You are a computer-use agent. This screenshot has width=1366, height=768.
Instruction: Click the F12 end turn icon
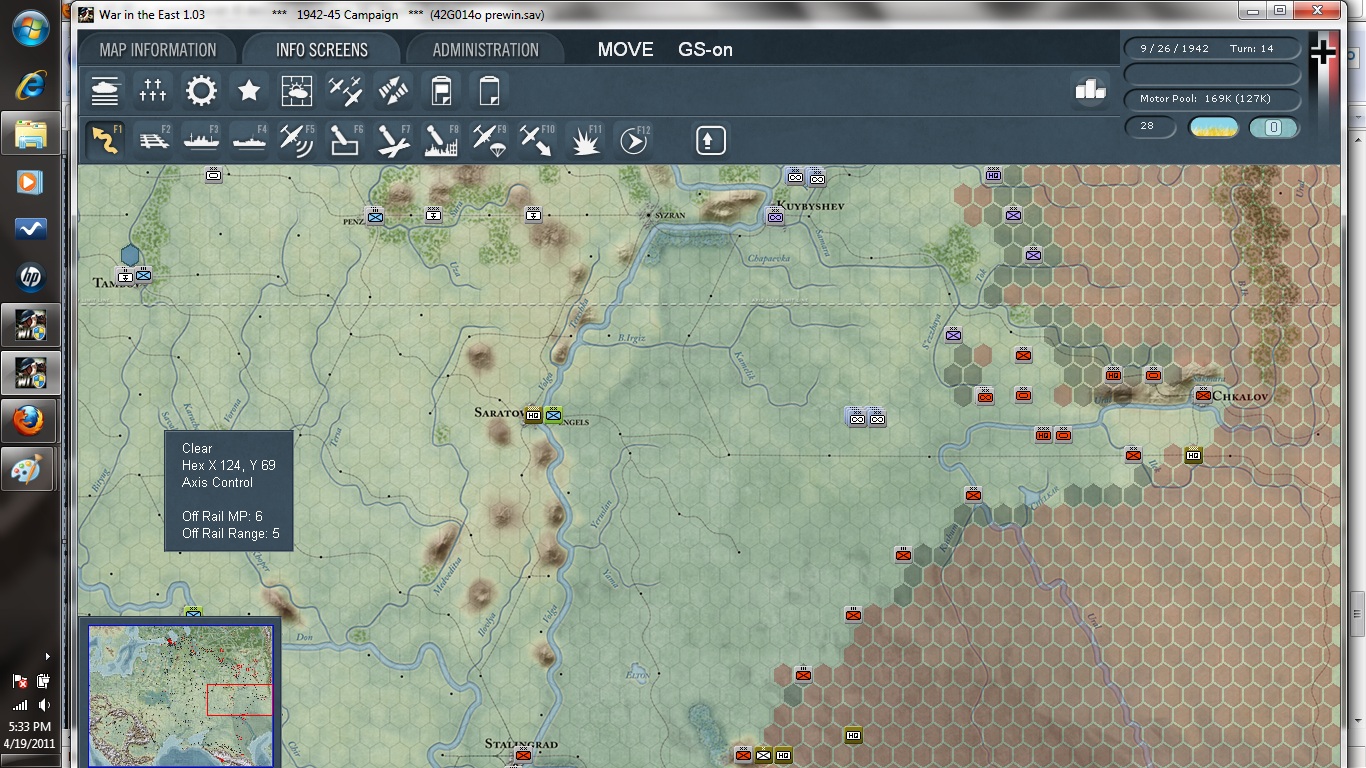click(x=633, y=140)
